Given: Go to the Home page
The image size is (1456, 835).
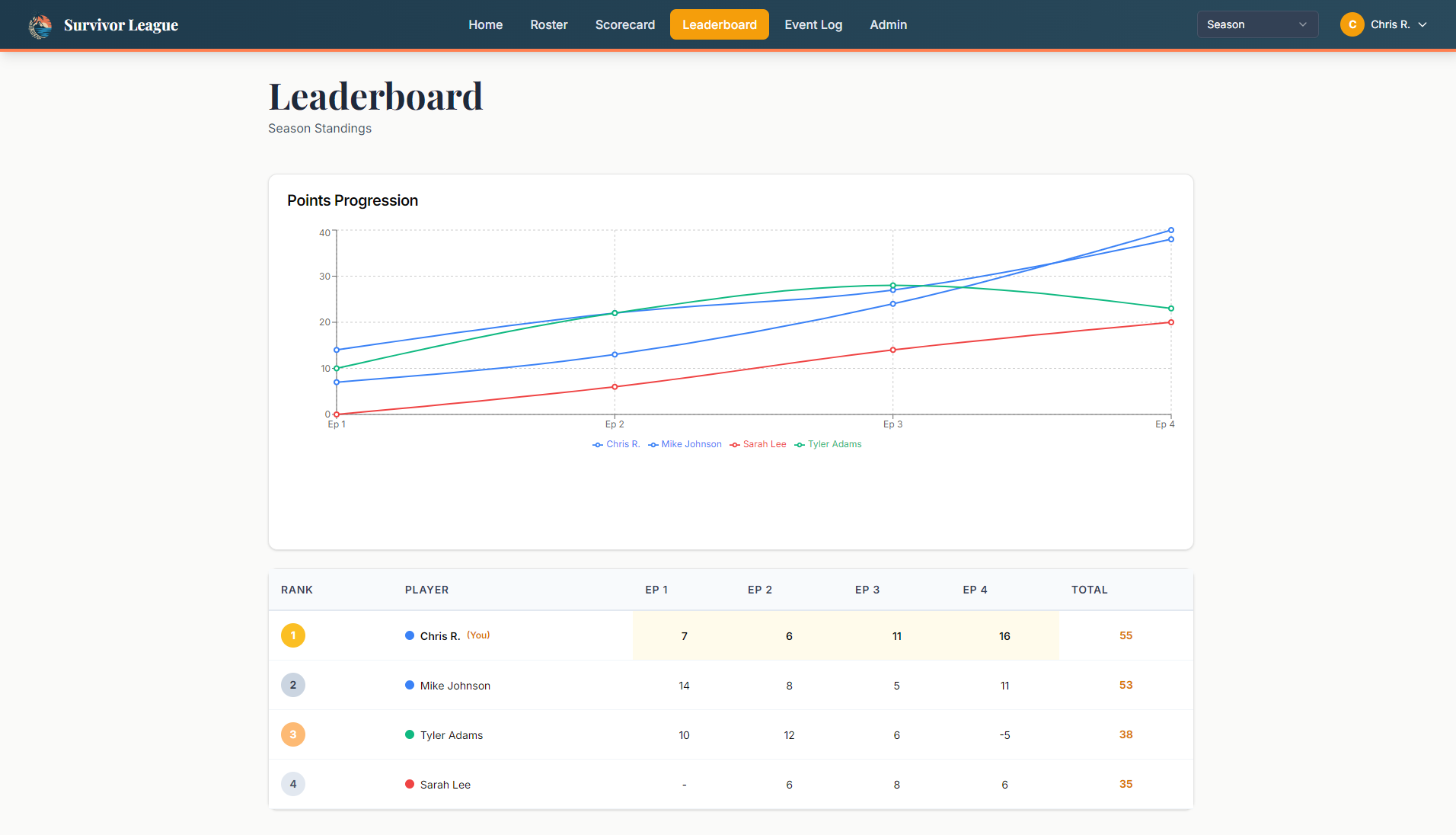Looking at the screenshot, I should point(485,24).
